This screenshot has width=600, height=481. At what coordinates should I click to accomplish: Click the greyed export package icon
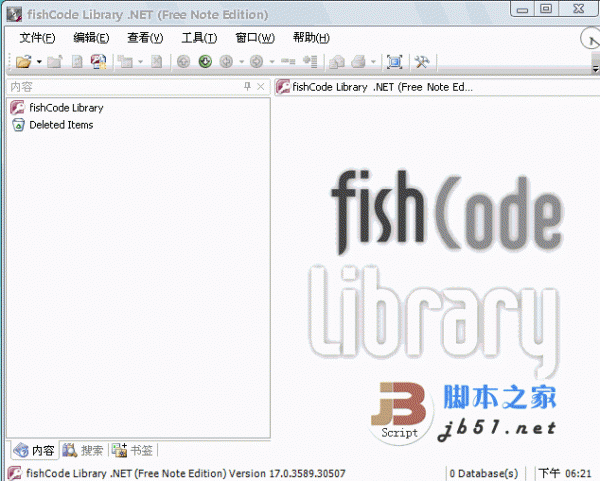337,62
